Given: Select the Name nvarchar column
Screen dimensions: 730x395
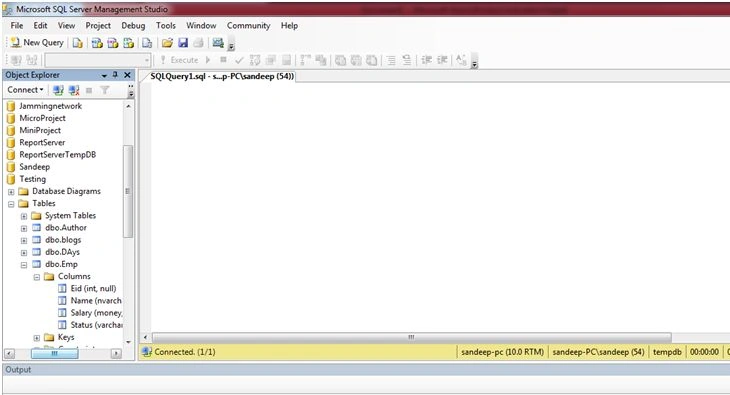Looking at the screenshot, I should coord(96,300).
